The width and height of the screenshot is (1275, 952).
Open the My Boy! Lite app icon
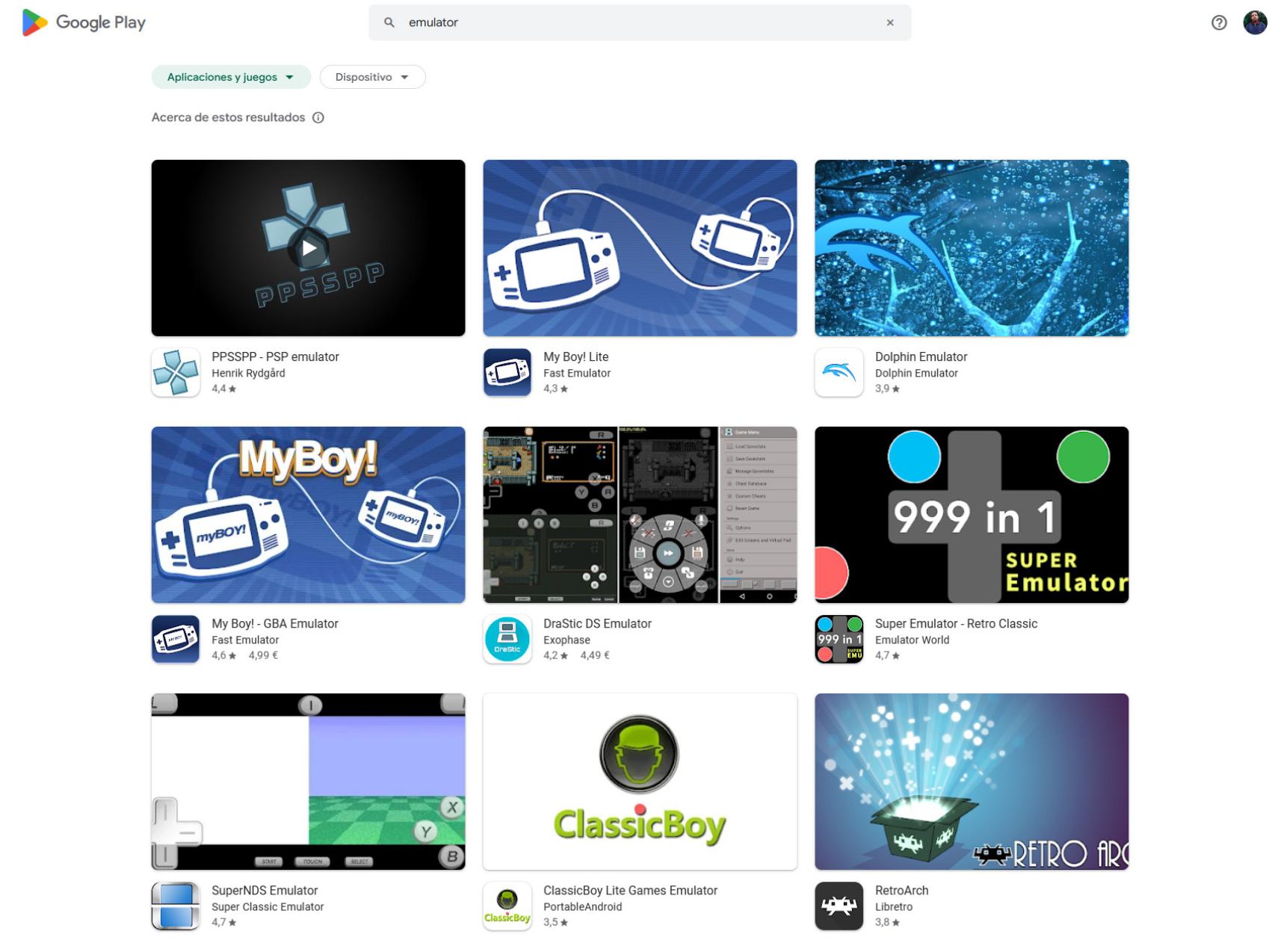507,372
